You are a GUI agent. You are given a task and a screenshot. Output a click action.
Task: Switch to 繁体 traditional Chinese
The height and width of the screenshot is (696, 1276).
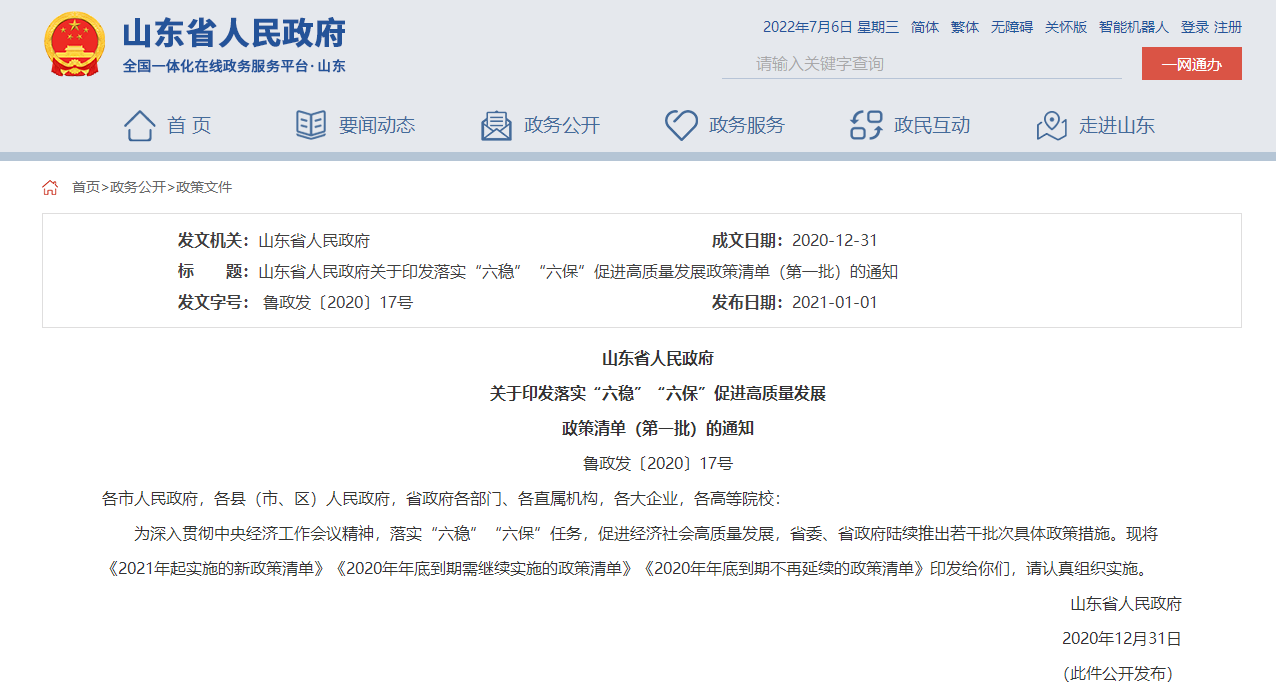coord(965,27)
